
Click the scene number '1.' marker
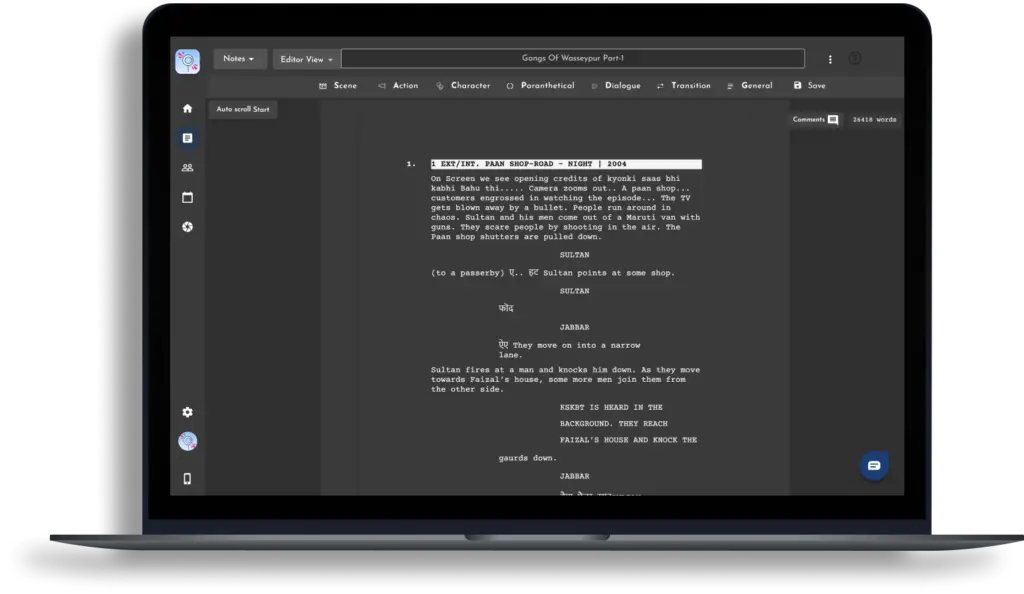click(x=411, y=164)
